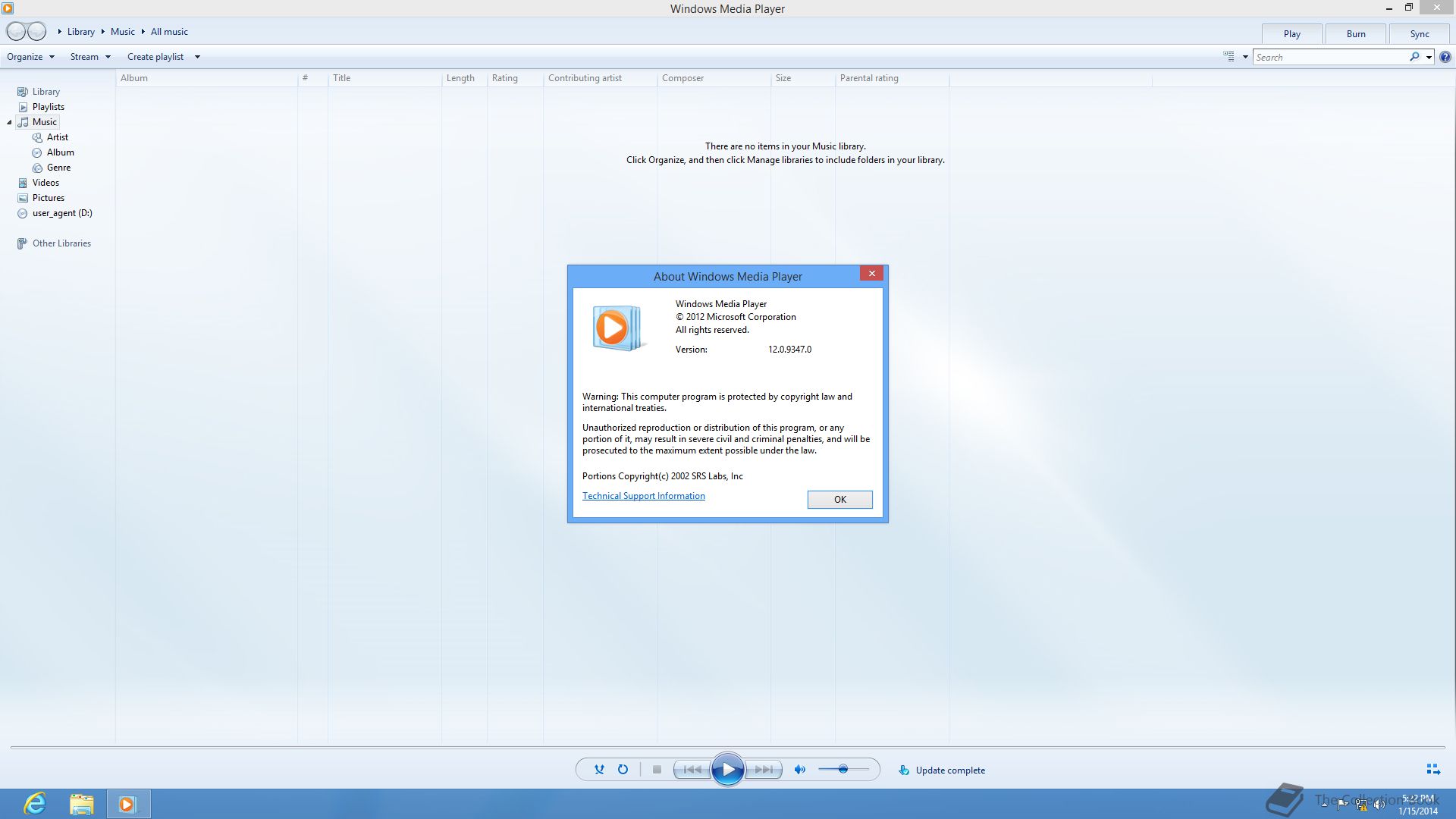
Task: Expand breadcrumb arrow after Music
Action: (143, 32)
